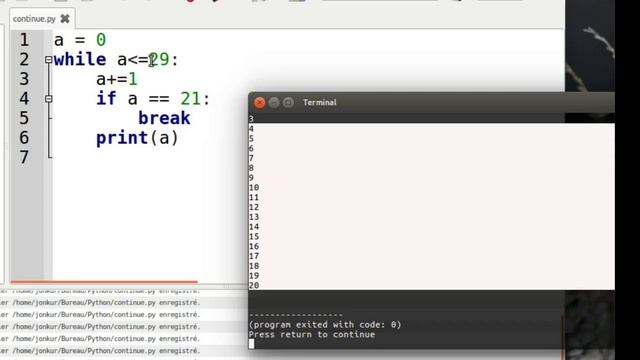Click the 'print' function name in code

click(122, 138)
